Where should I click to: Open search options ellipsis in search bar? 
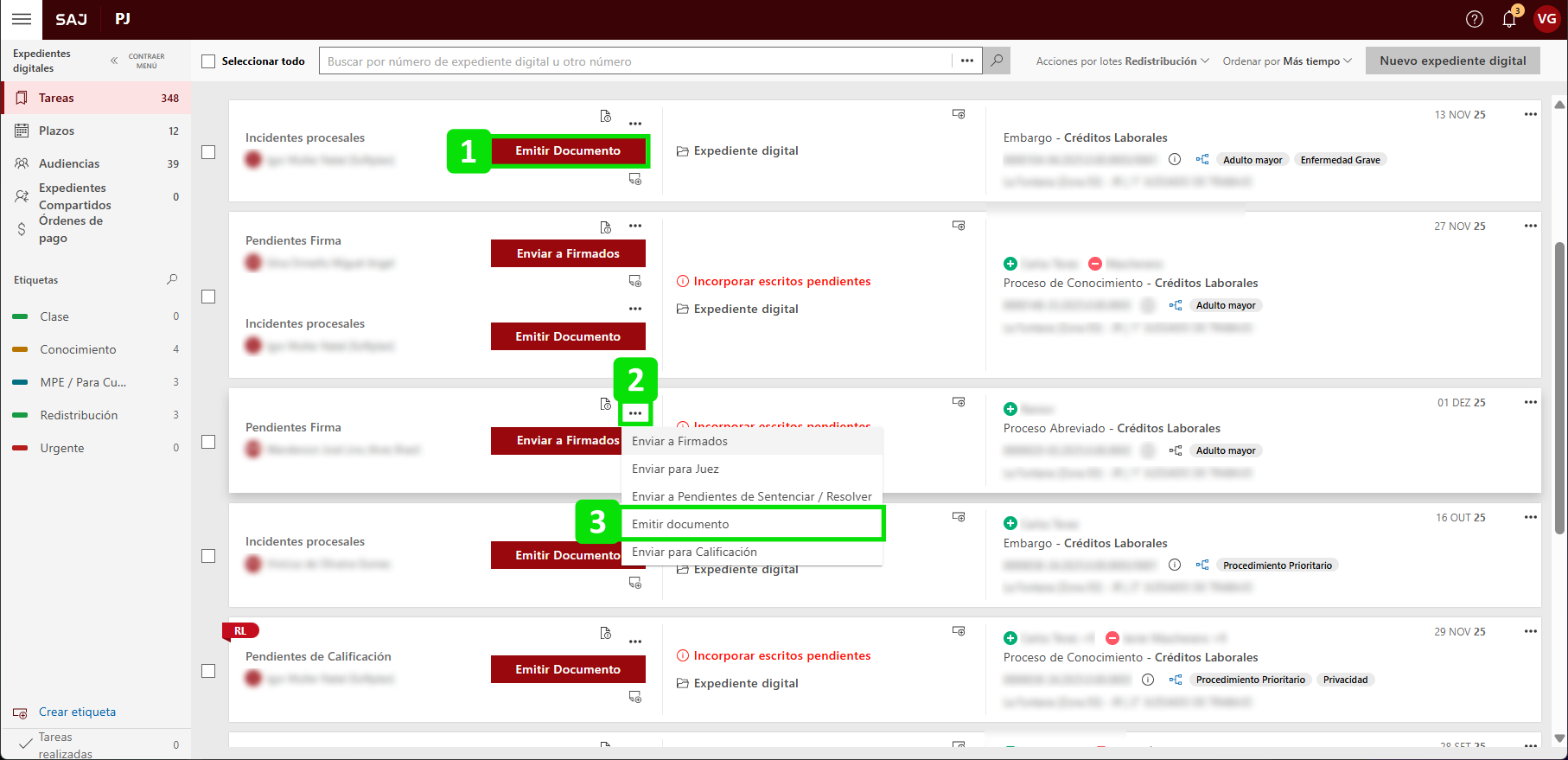point(967,61)
